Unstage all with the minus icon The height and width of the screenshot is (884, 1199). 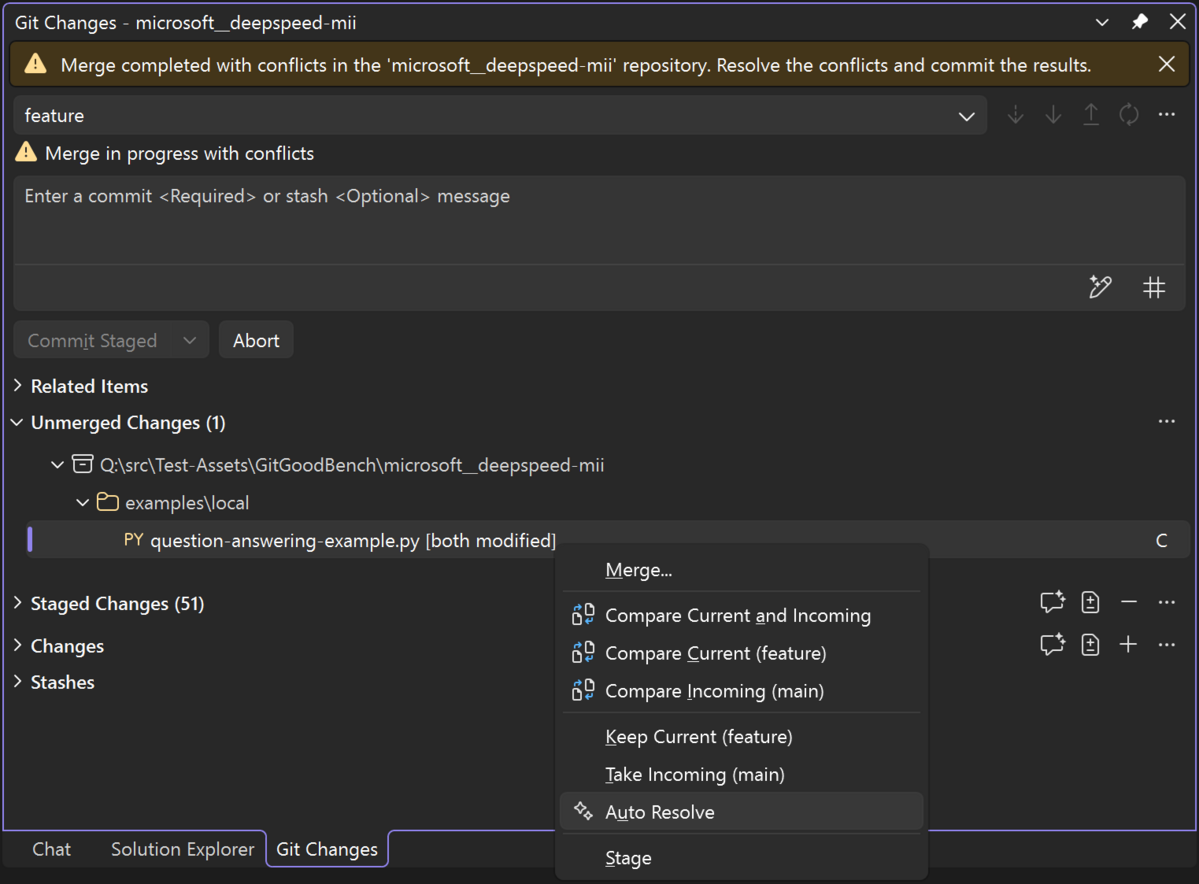(x=1129, y=602)
